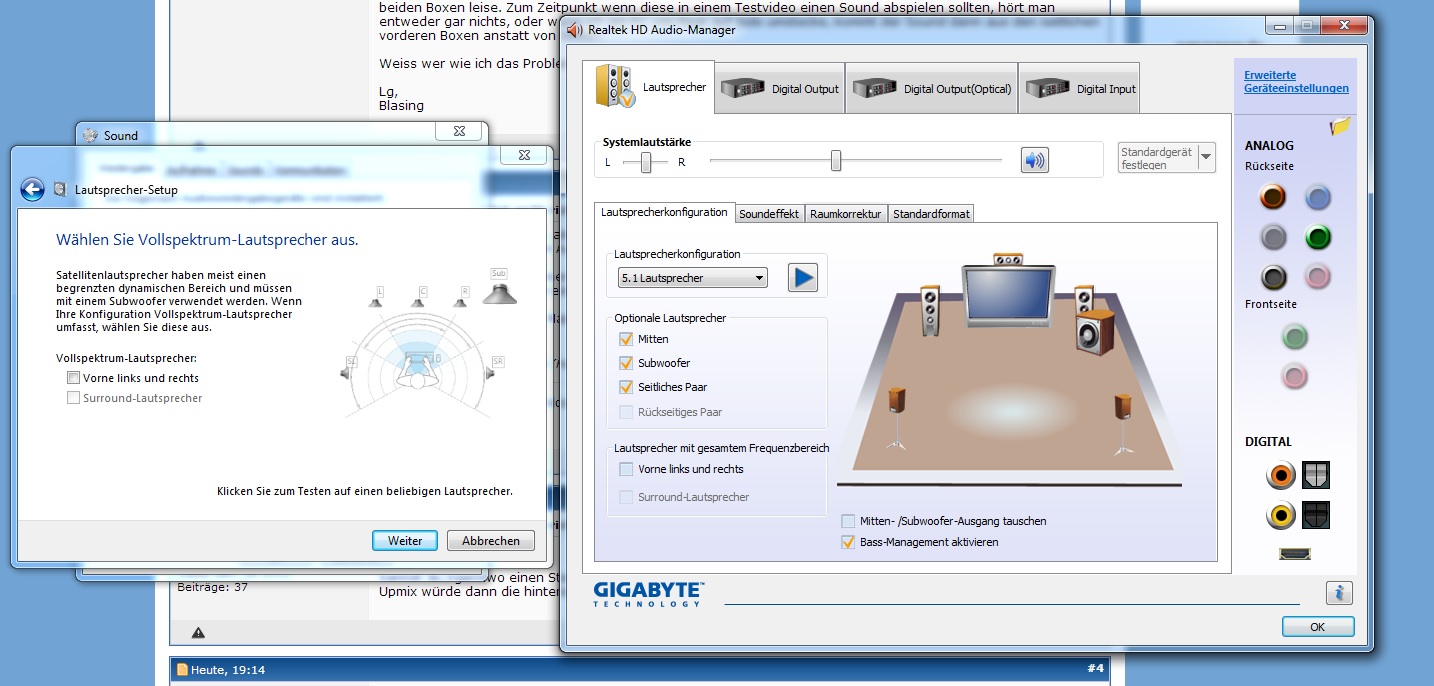Click the optical connector beside the orange jack
This screenshot has height=686, width=1434.
pos(1316,475)
